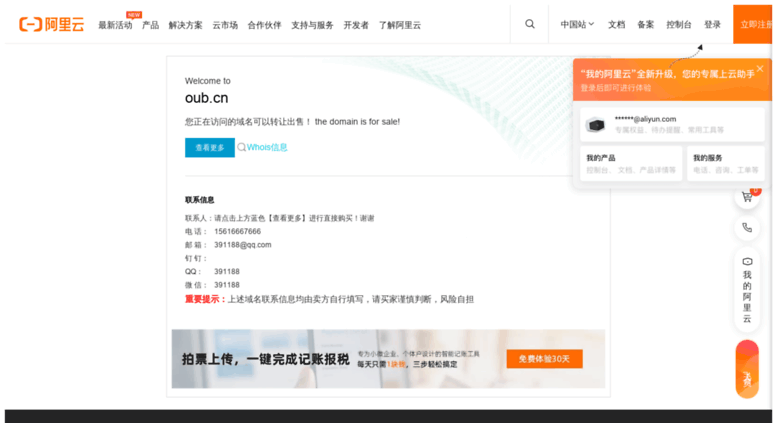Open the 产品 menu
This screenshot has height=423, width=777.
(x=150, y=25)
